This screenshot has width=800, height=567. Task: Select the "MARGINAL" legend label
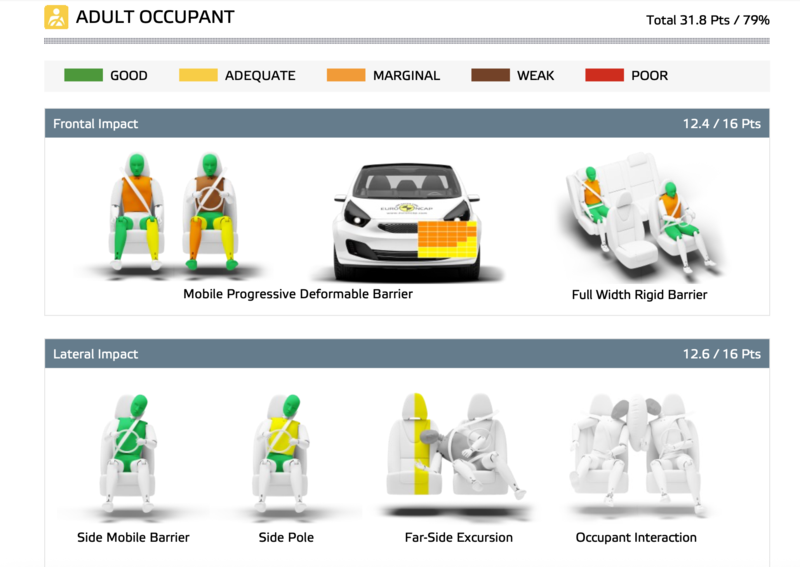point(407,76)
